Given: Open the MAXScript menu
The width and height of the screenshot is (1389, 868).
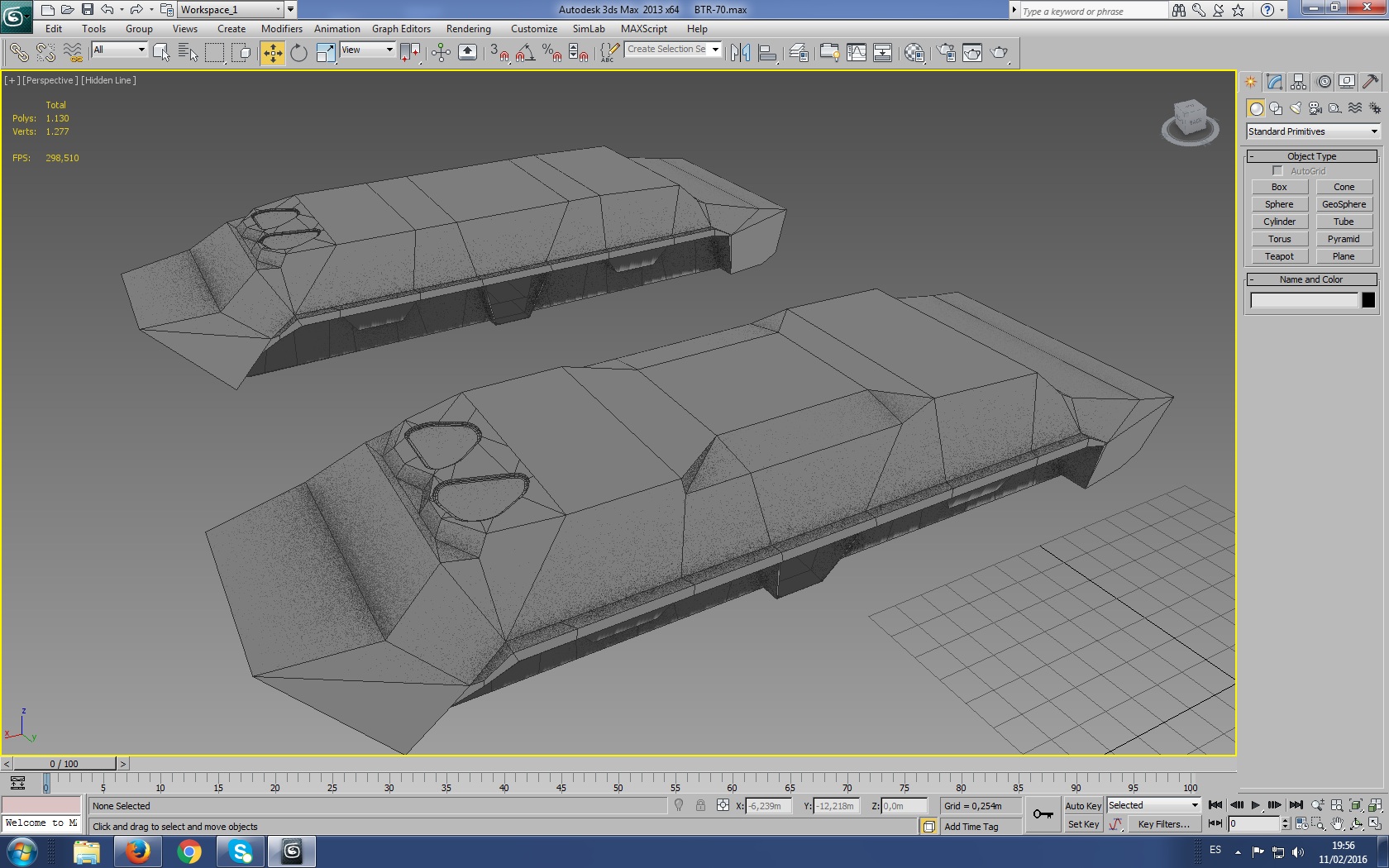Looking at the screenshot, I should (x=644, y=29).
